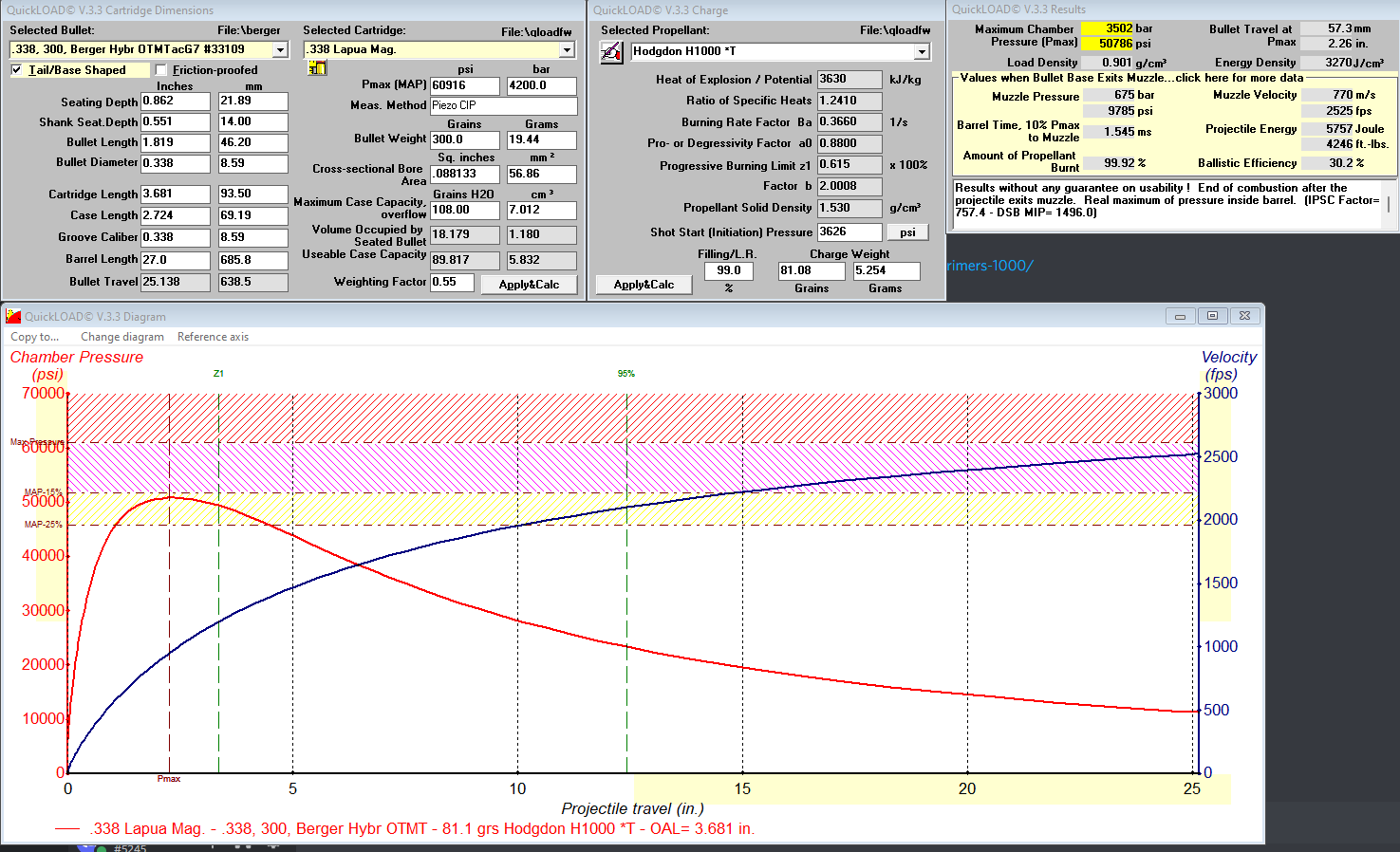Click the Meas. Method Piezo CIP field
This screenshot has height=852, width=1400.
tap(503, 105)
